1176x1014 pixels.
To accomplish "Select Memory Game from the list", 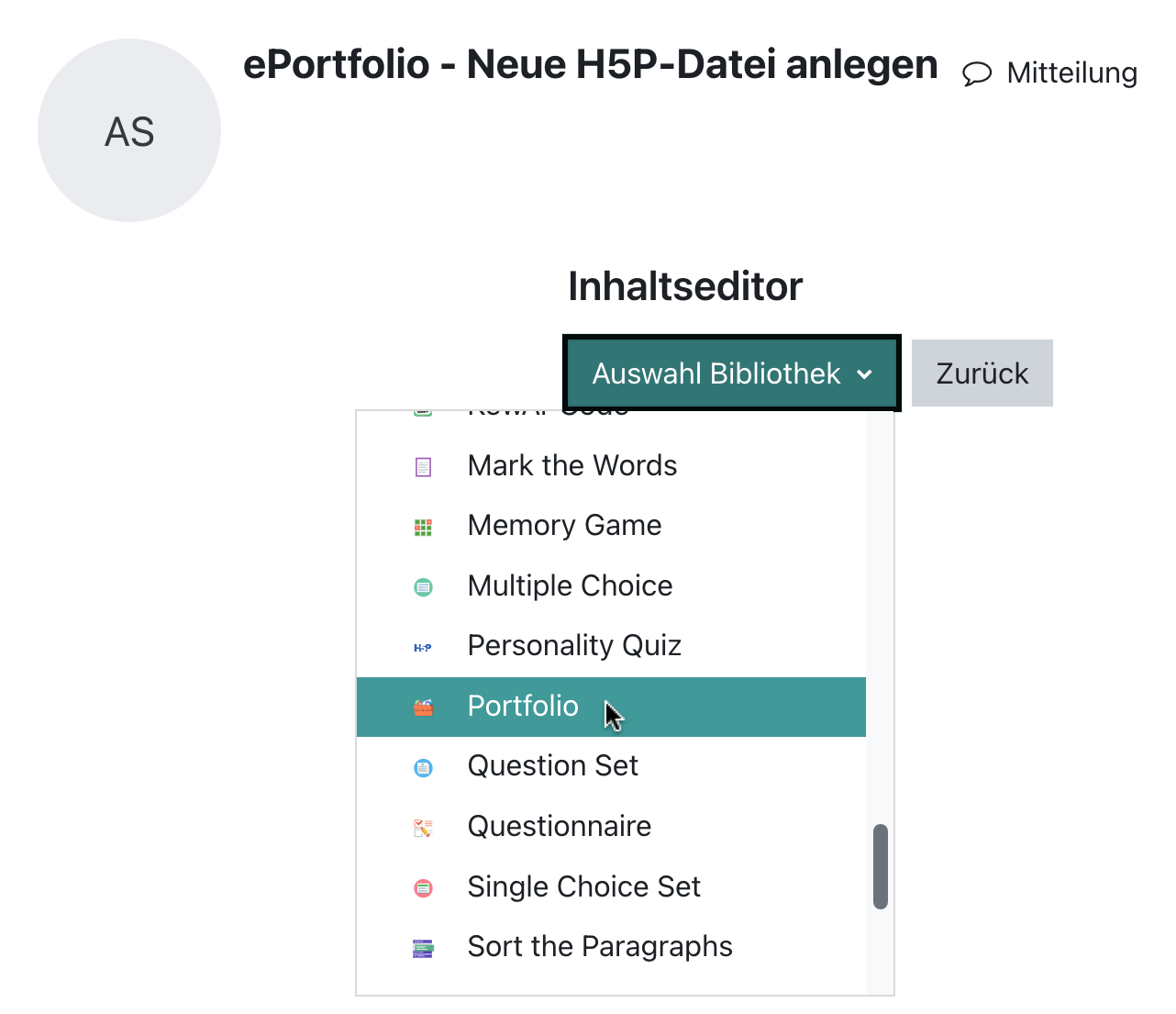I will tap(611, 525).
